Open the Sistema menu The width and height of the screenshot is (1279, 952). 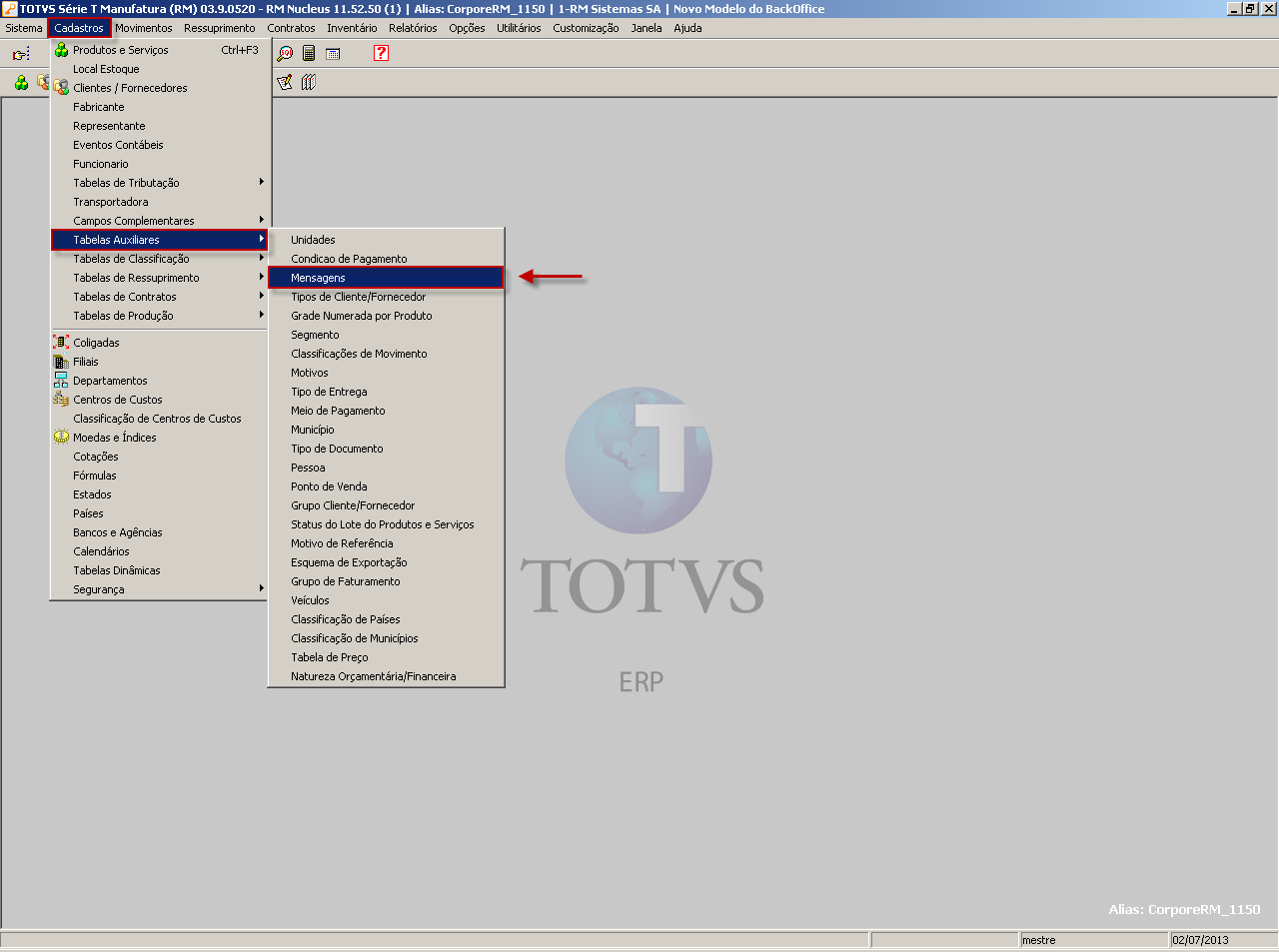pos(24,28)
